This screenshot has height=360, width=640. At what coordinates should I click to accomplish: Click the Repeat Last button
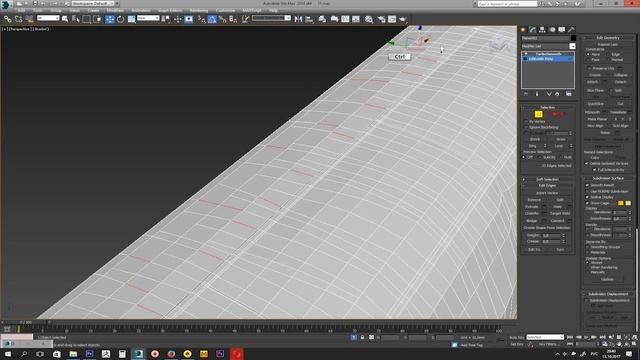(608, 44)
